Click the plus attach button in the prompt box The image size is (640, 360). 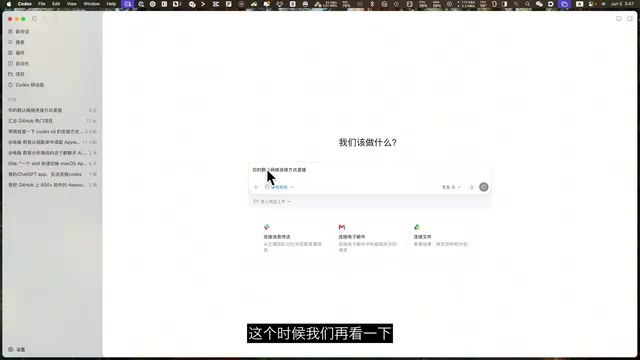[256, 187]
